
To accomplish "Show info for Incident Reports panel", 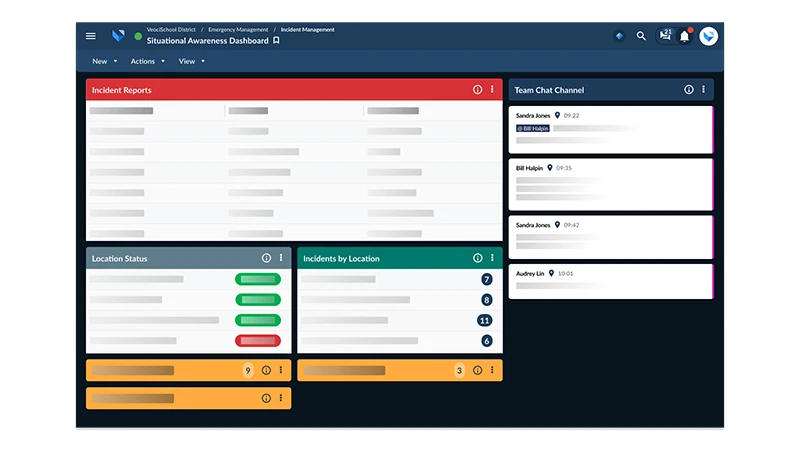I will [478, 90].
